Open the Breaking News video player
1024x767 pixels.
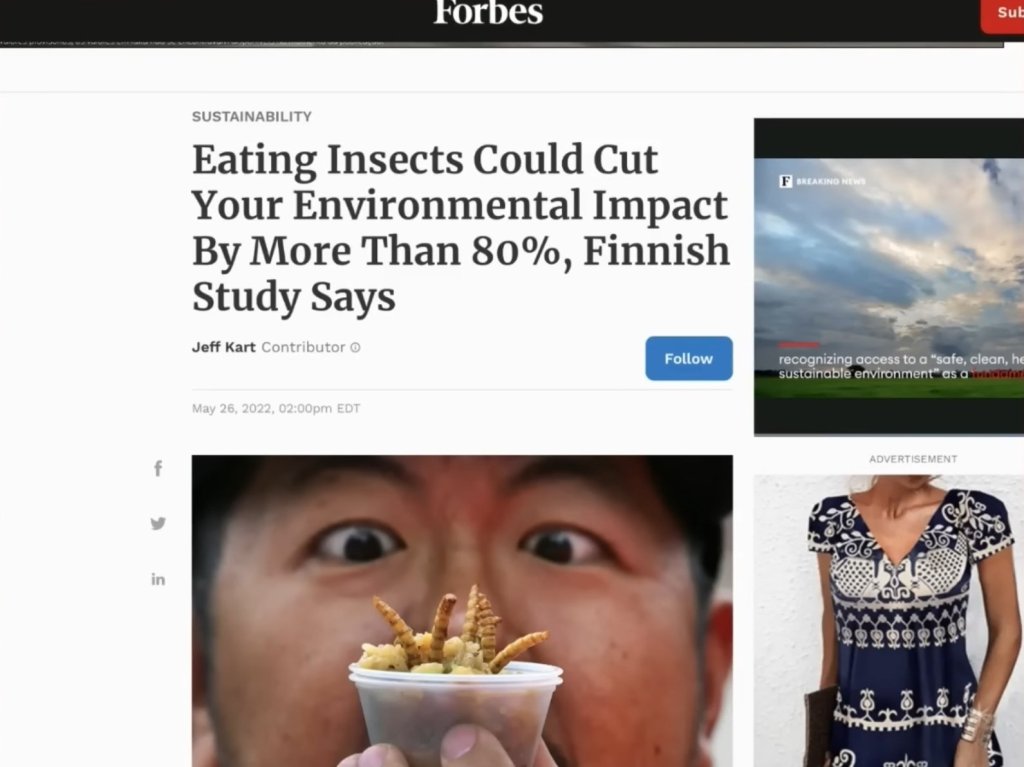889,277
